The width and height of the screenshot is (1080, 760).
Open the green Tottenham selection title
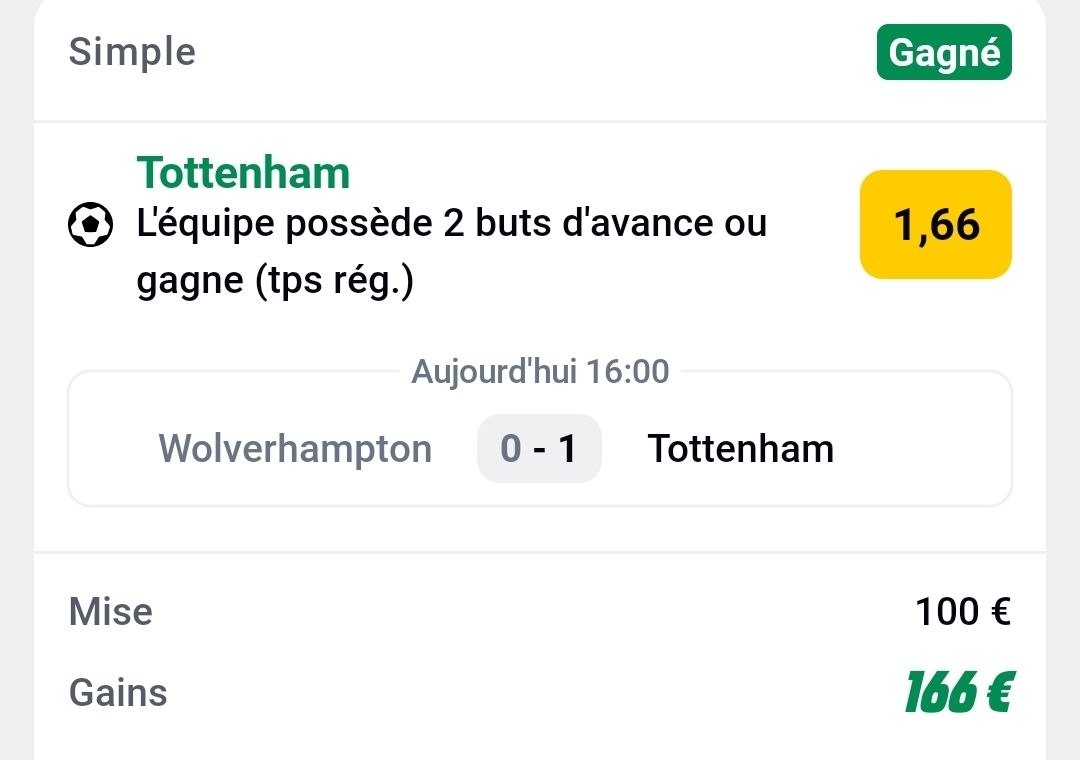[243, 173]
